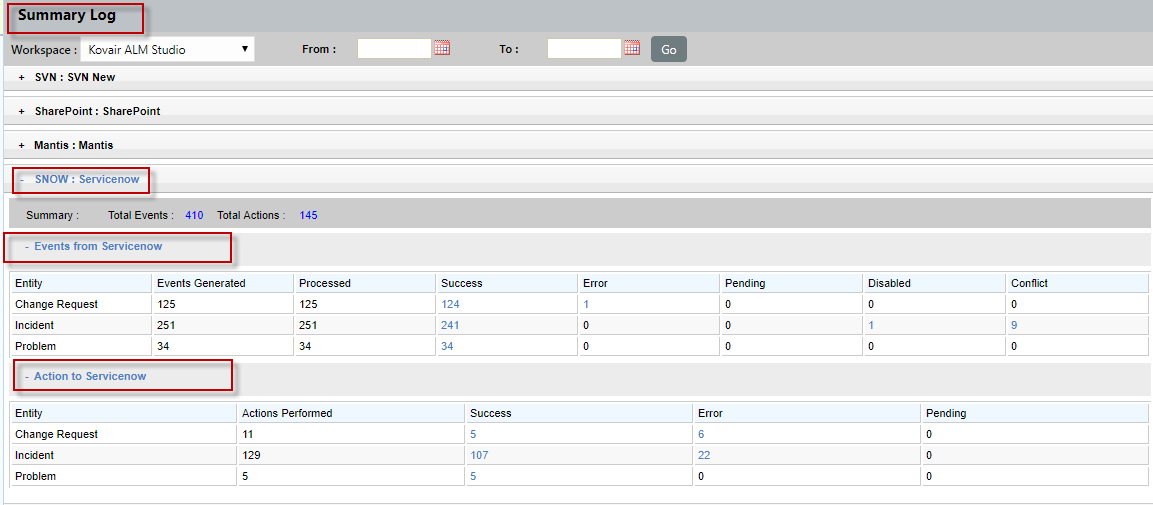Open Change Request actions error count 6

click(701, 434)
